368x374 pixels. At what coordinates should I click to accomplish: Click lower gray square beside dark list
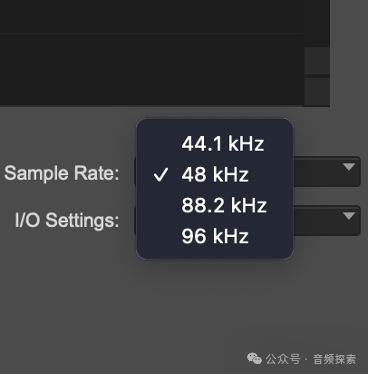(317, 92)
